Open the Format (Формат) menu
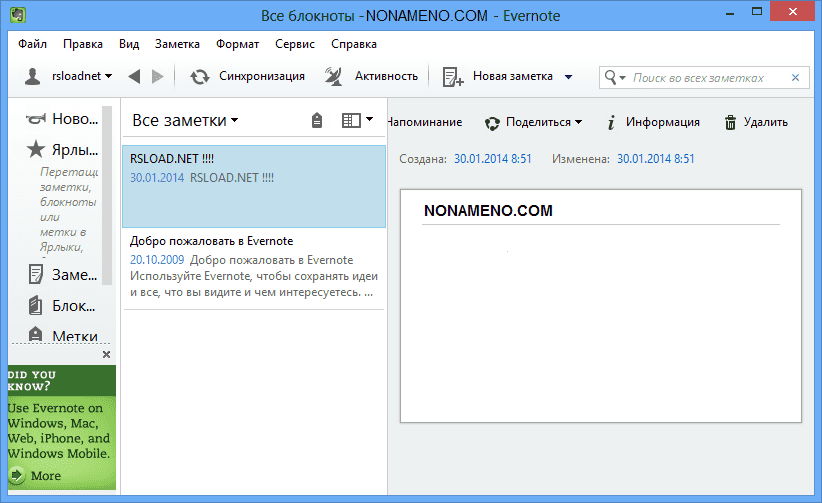 coord(236,44)
